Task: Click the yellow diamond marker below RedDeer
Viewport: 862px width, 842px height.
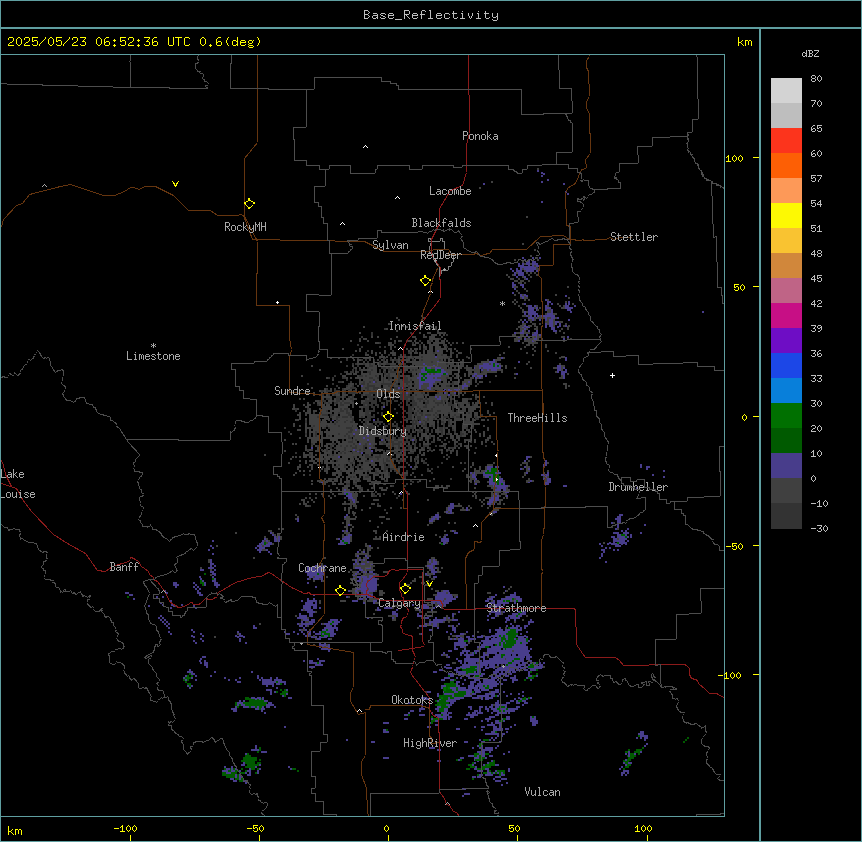Action: (x=425, y=281)
